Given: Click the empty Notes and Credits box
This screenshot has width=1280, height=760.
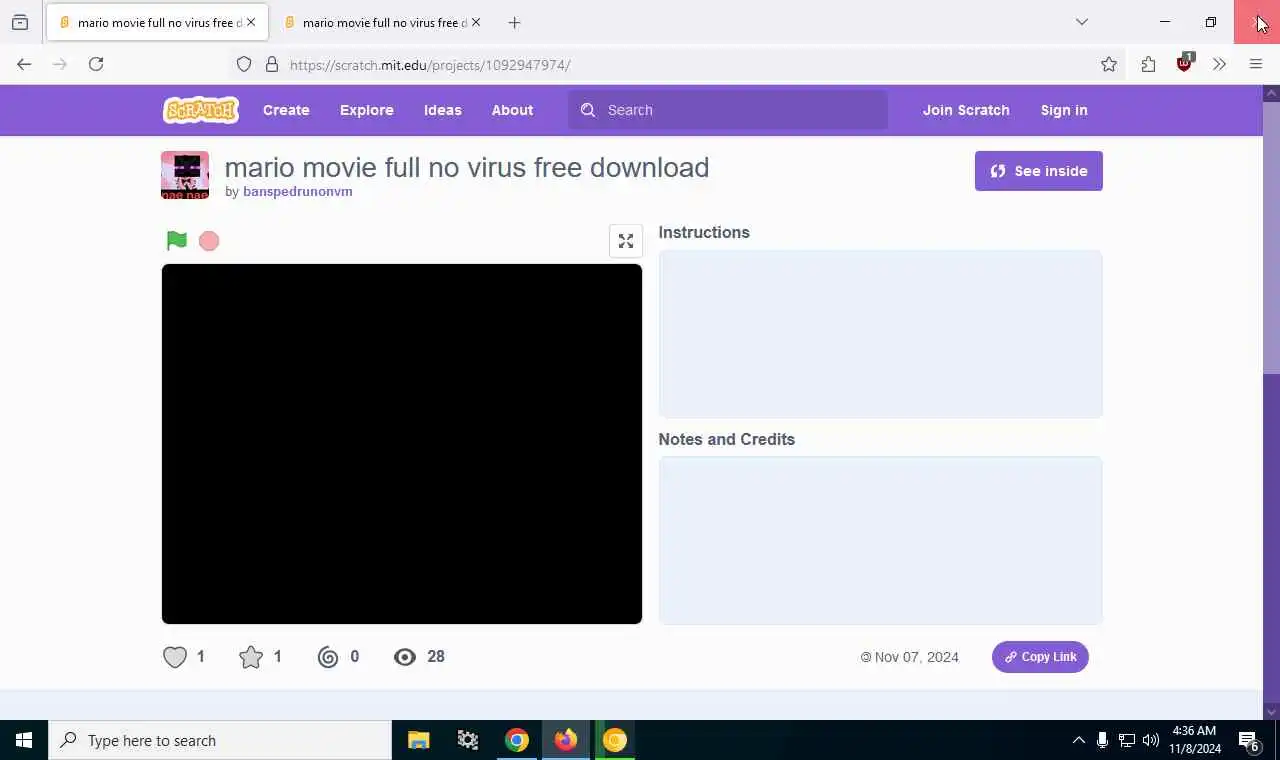Looking at the screenshot, I should point(881,541).
